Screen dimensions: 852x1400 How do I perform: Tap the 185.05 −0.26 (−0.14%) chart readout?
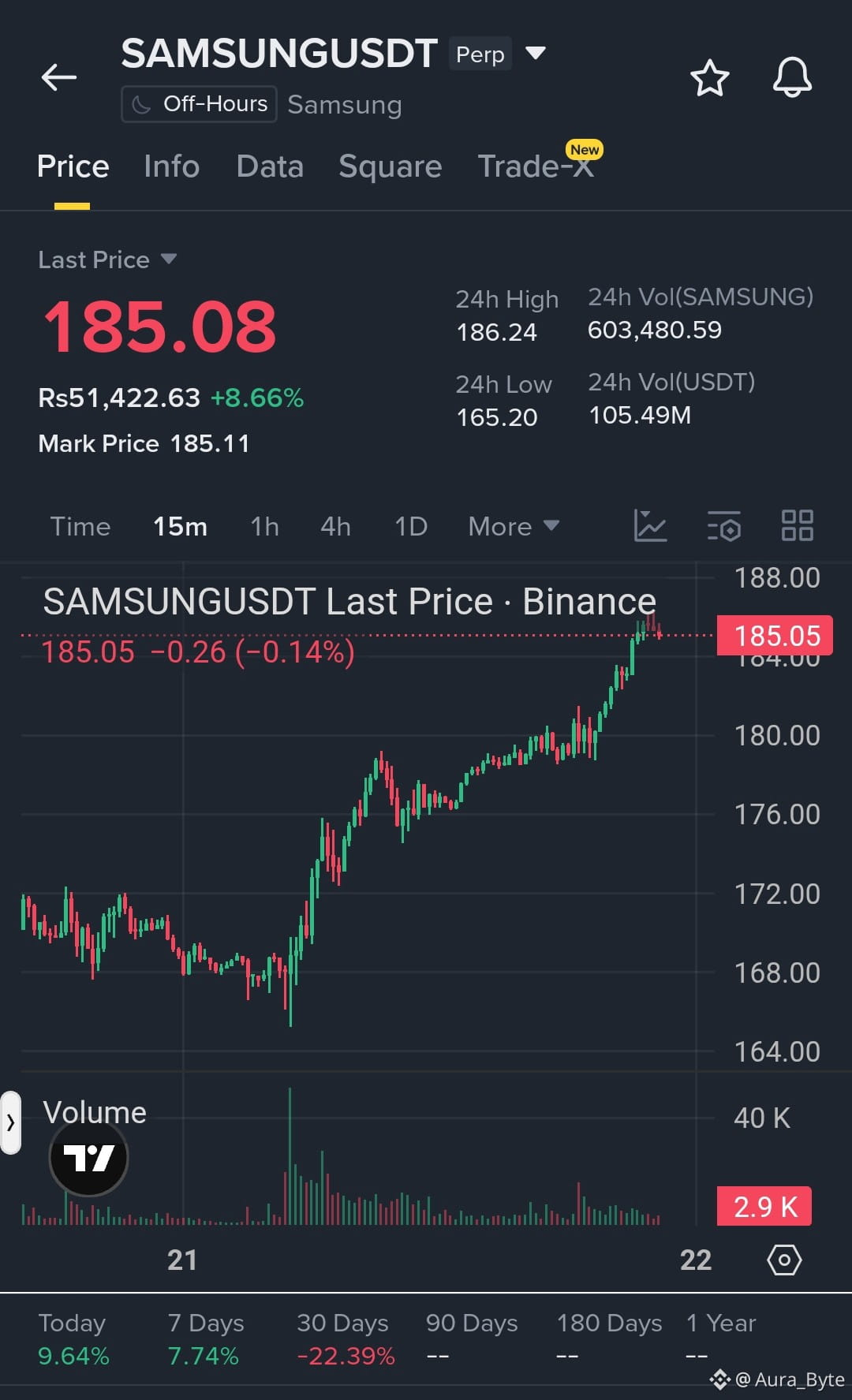pyautogui.click(x=198, y=652)
